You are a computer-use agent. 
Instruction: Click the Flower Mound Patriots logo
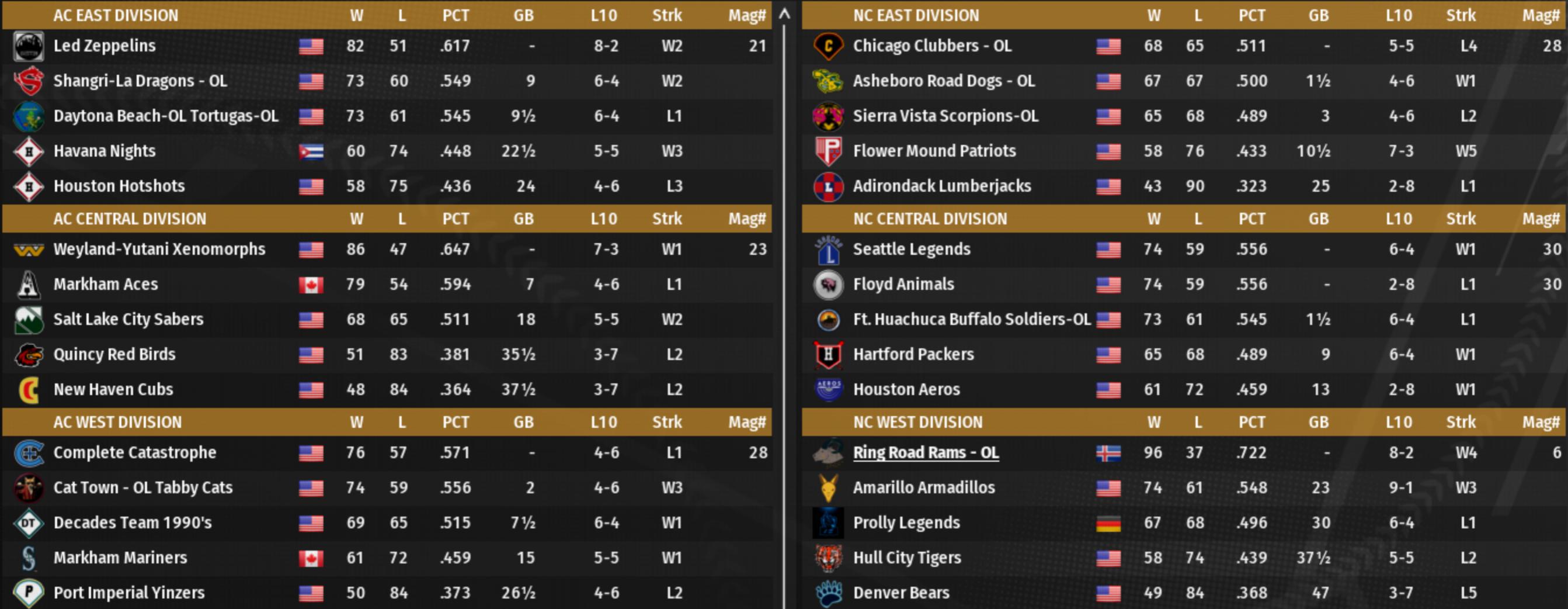point(828,151)
